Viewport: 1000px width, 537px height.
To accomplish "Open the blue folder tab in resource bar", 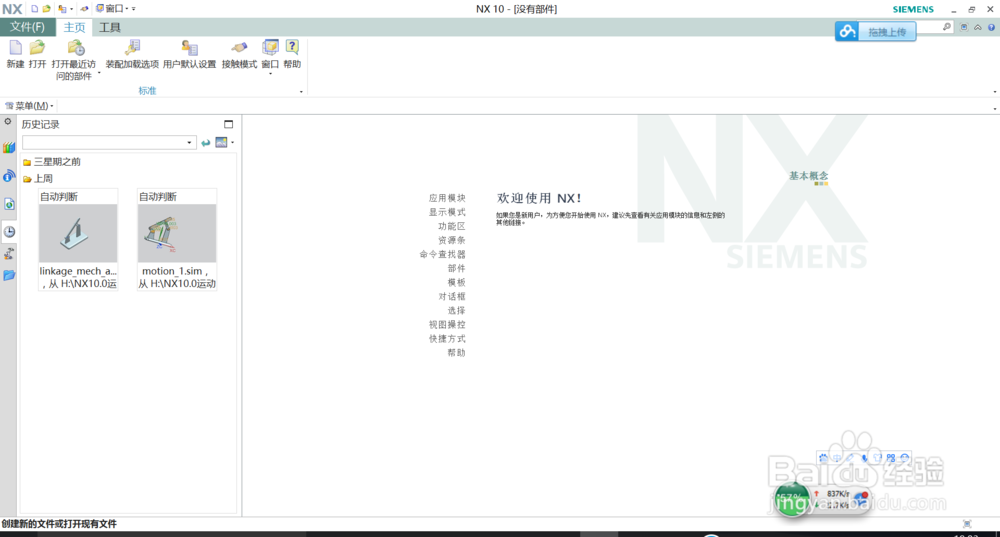I will 9,275.
